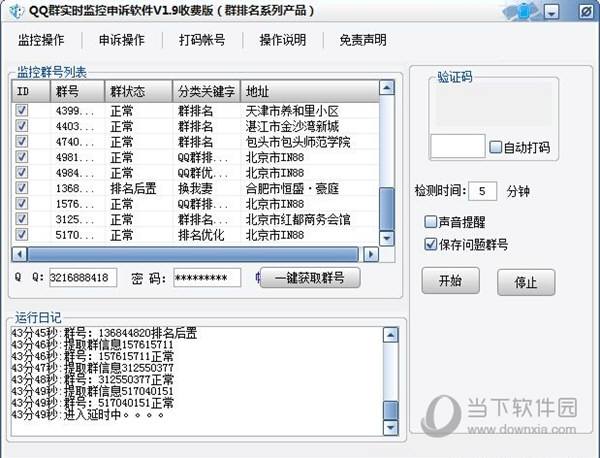Viewport: 600px width, 458px height.
Task: Click the group list horizontal scrollbar thumb
Action: tap(193, 254)
